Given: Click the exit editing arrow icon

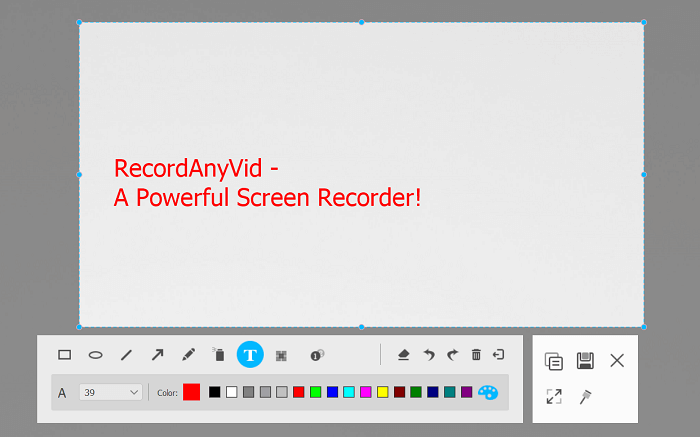Looking at the screenshot, I should pyautogui.click(x=499, y=354).
